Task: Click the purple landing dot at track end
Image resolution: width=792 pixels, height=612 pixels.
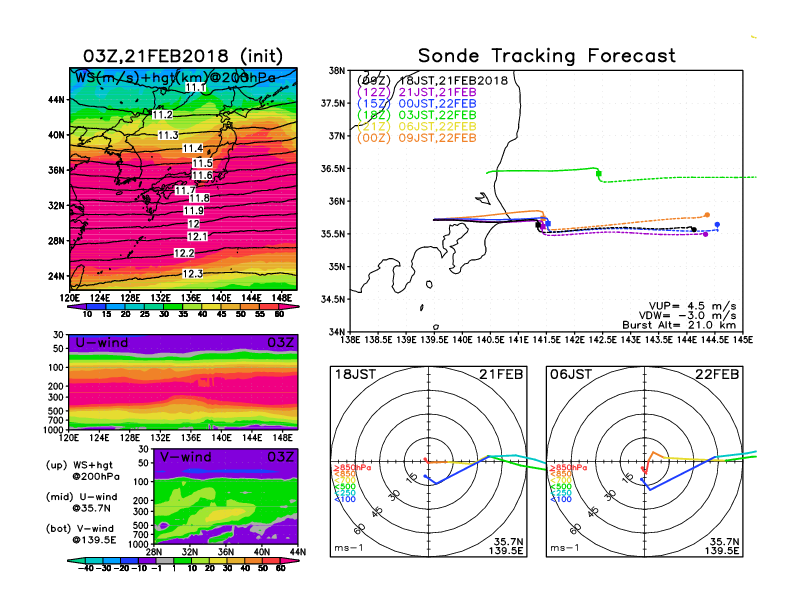Action: coord(706,234)
